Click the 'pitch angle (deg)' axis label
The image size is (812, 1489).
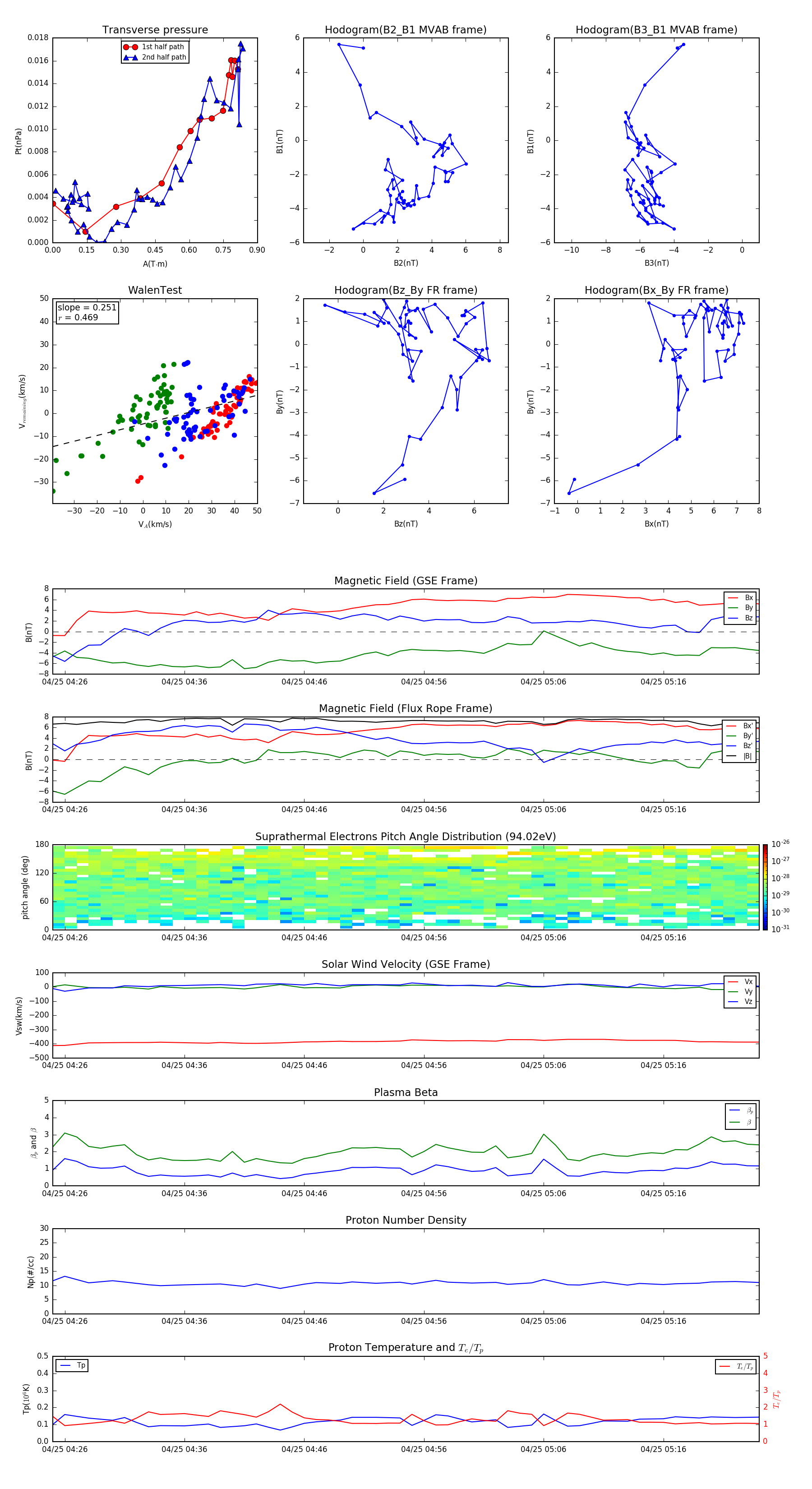point(25,887)
